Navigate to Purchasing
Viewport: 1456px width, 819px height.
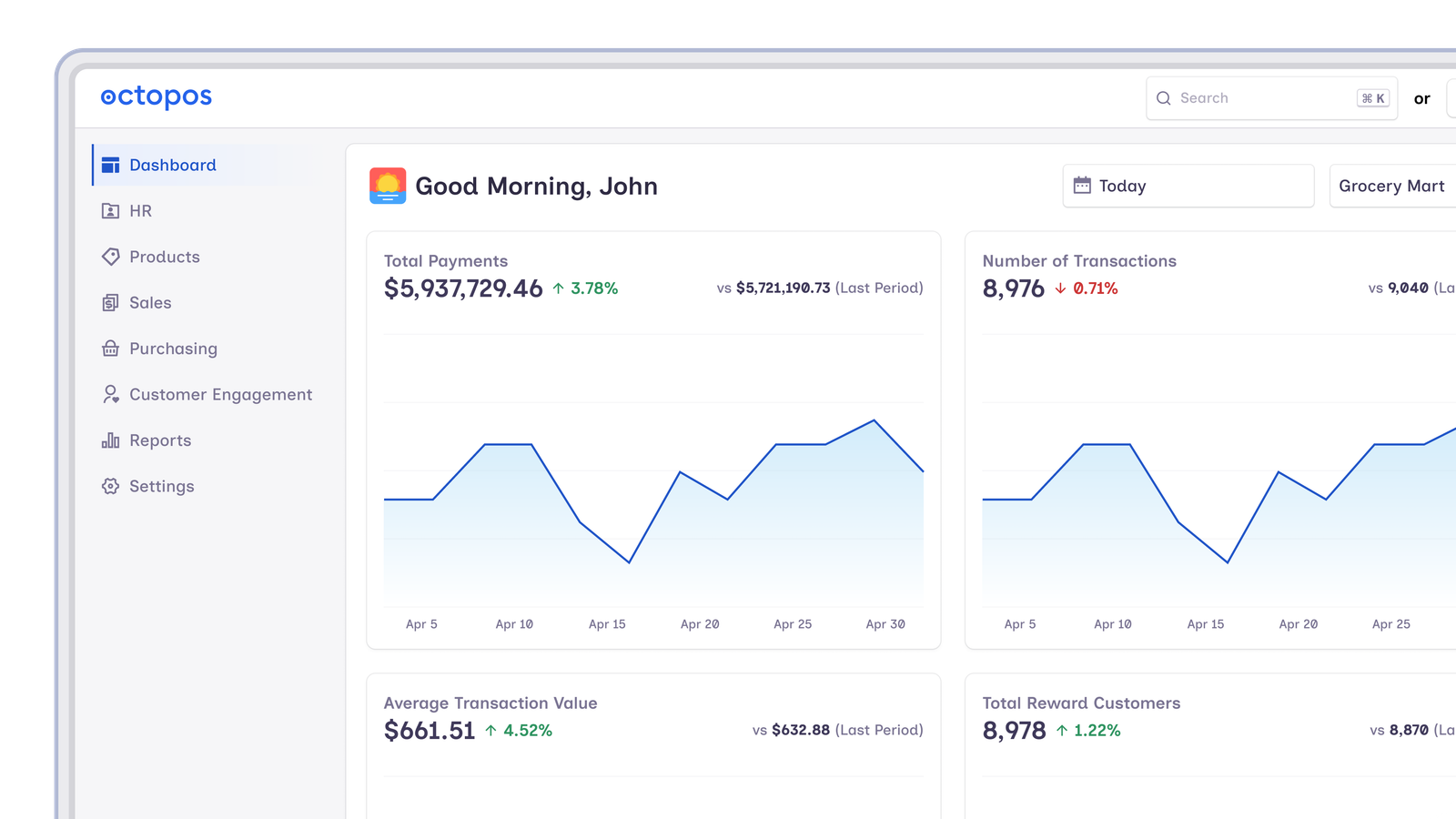tap(204, 349)
